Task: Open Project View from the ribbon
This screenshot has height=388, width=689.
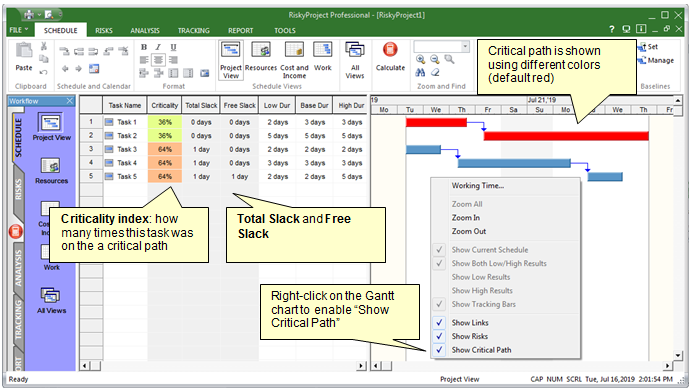Action: click(x=231, y=60)
